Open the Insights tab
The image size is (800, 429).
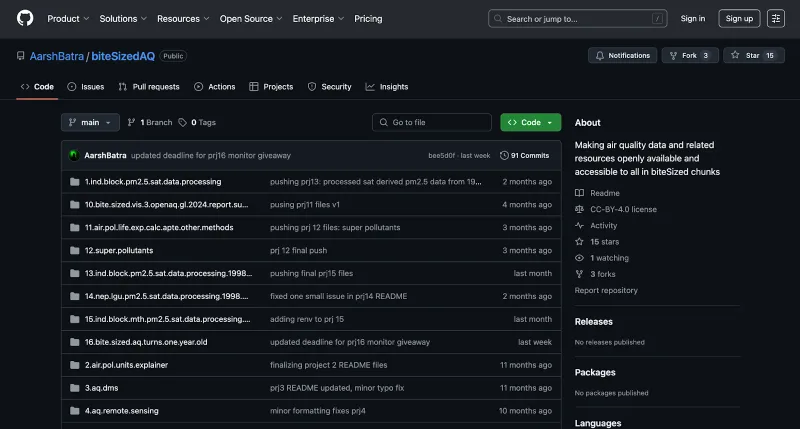pos(387,87)
